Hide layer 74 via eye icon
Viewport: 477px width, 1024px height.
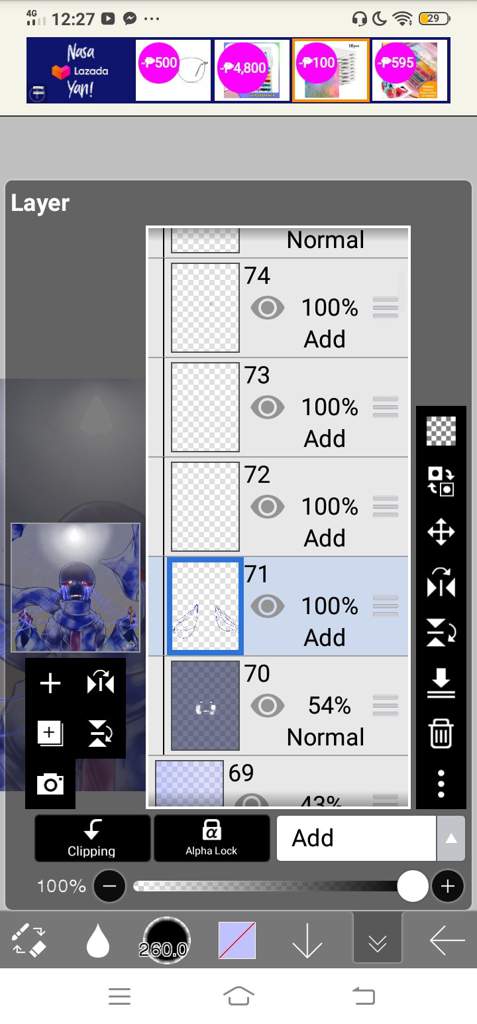[x=267, y=308]
